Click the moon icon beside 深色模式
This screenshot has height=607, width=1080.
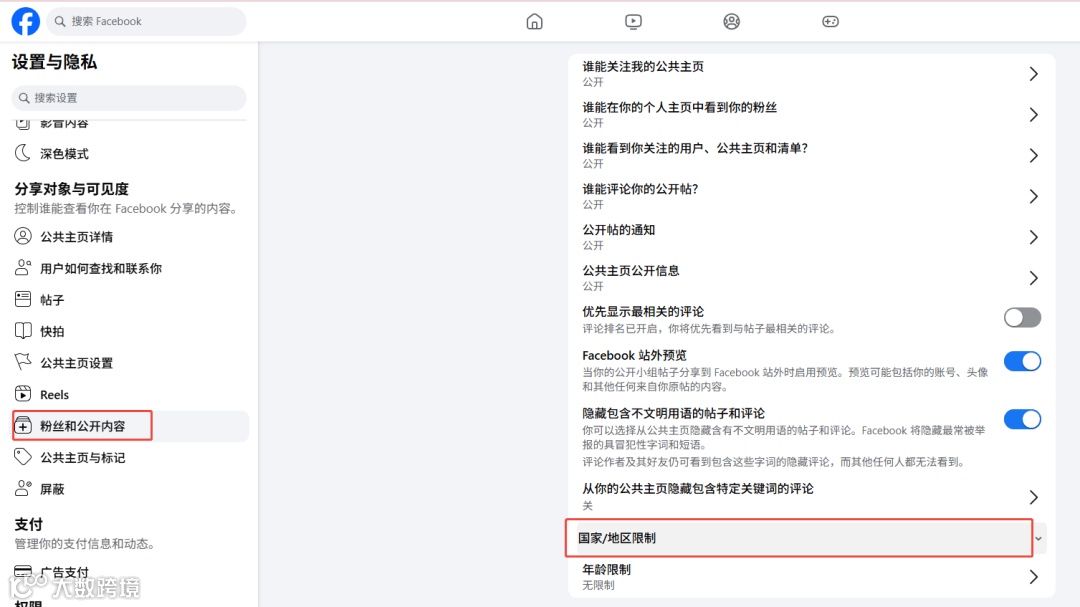23,153
